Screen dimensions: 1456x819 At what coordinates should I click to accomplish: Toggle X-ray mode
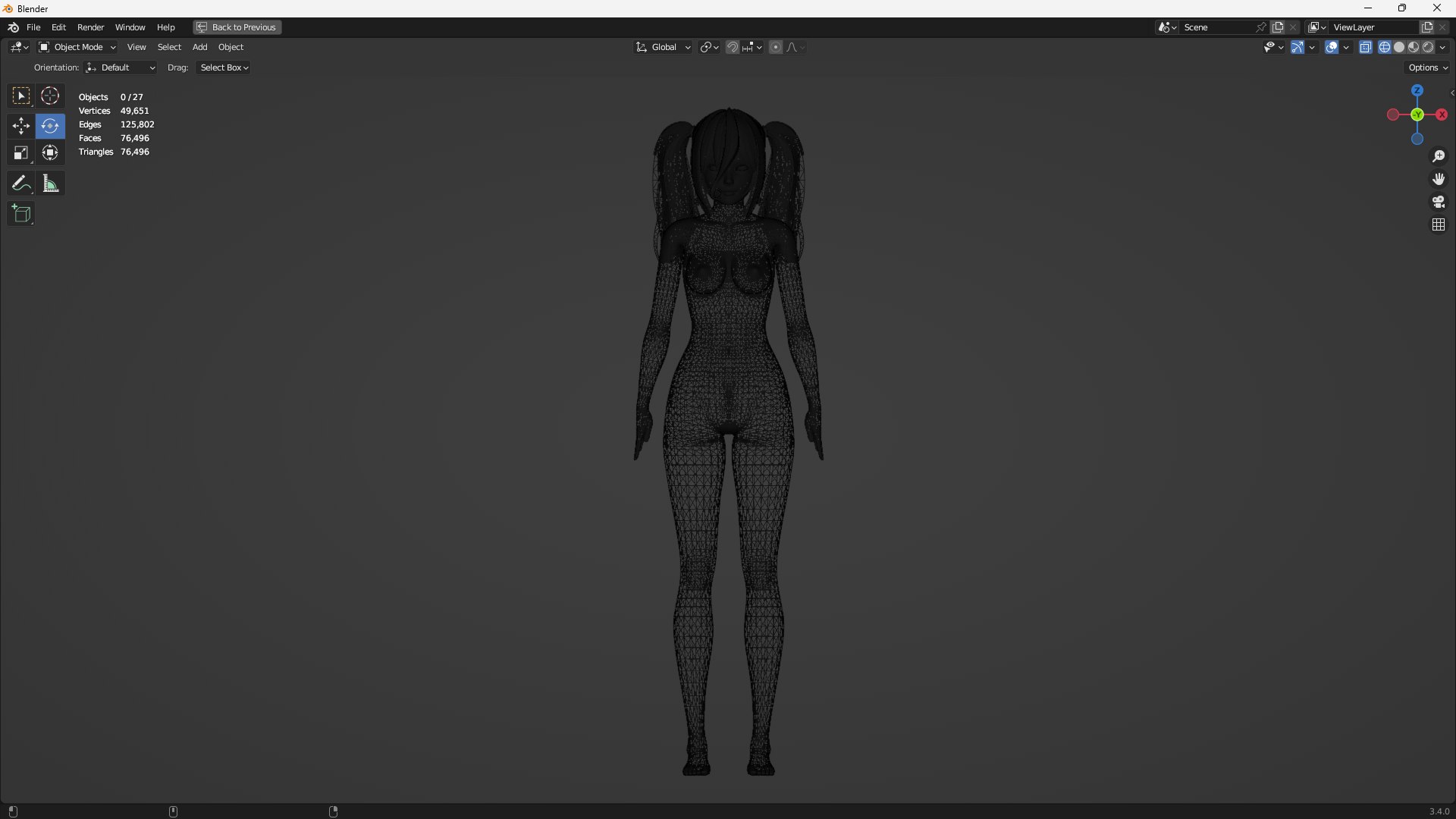tap(1366, 47)
